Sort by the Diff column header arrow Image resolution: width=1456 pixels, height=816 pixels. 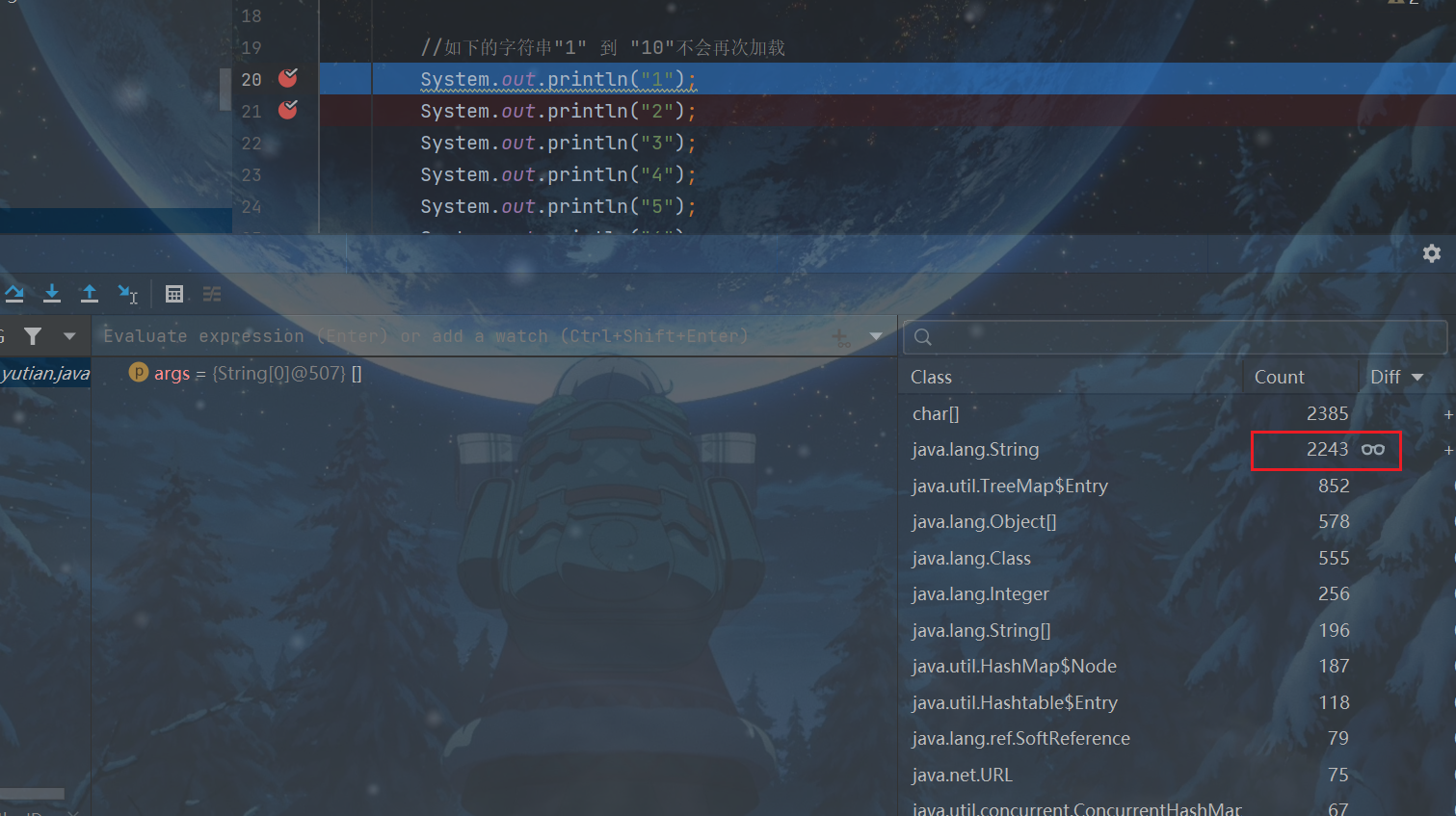[1417, 378]
